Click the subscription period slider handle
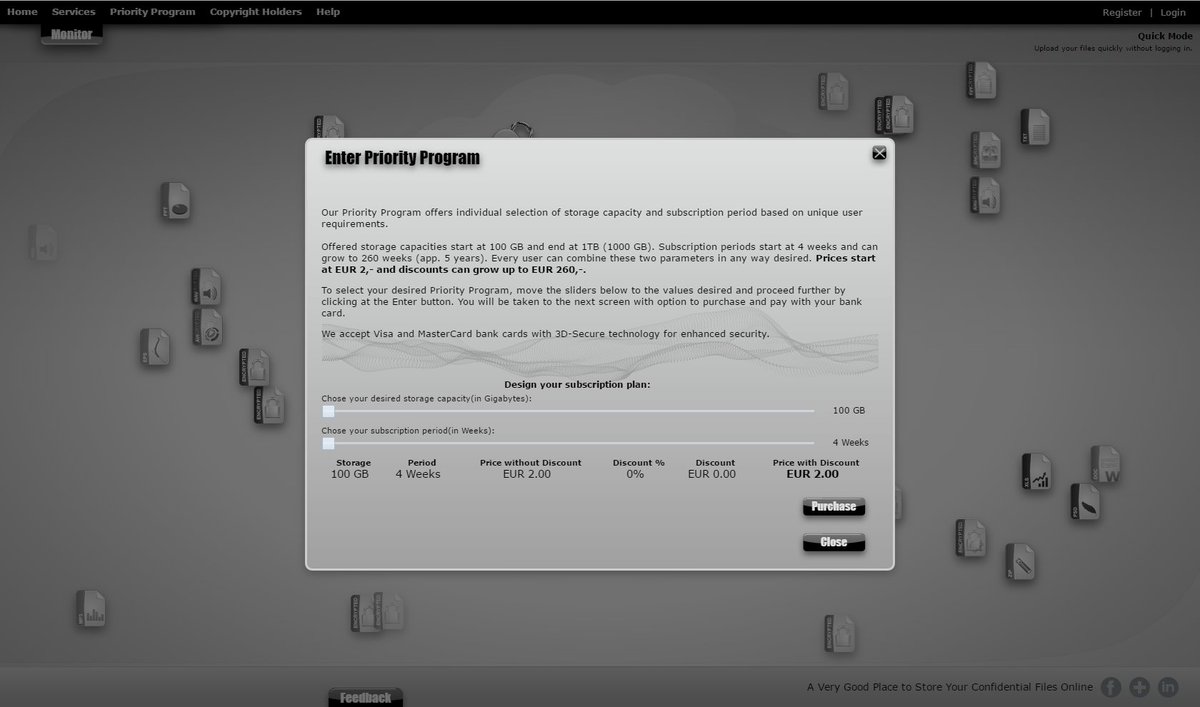1200x707 pixels. 328,443
